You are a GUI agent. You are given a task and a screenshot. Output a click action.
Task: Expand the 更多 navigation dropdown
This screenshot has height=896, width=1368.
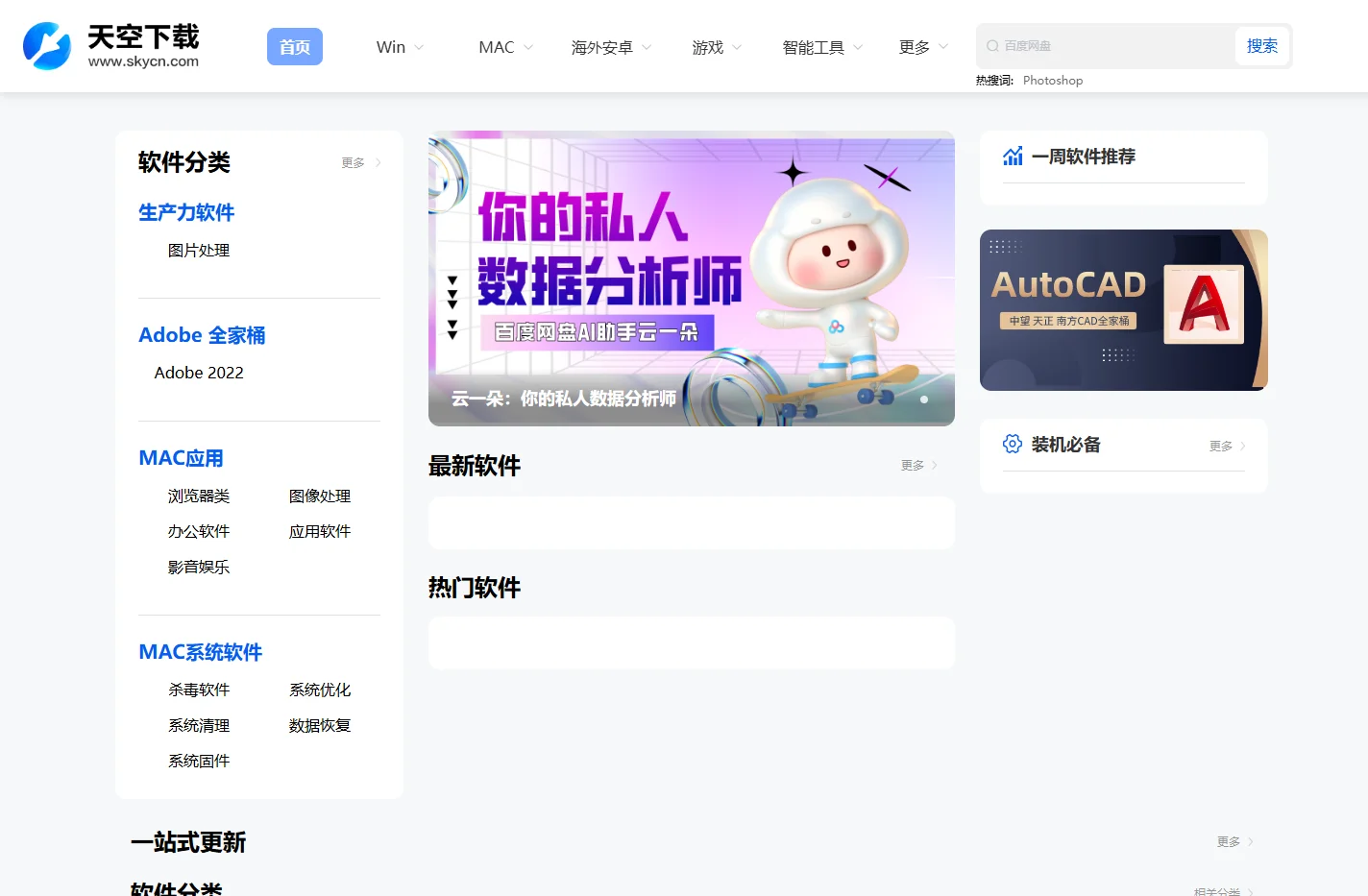923,47
